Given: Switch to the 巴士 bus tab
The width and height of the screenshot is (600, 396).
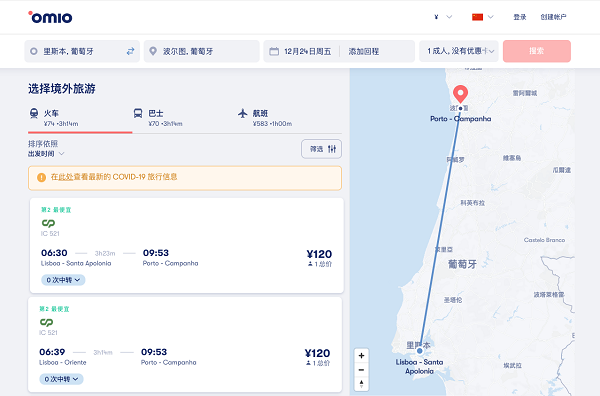Looking at the screenshot, I should click(158, 118).
